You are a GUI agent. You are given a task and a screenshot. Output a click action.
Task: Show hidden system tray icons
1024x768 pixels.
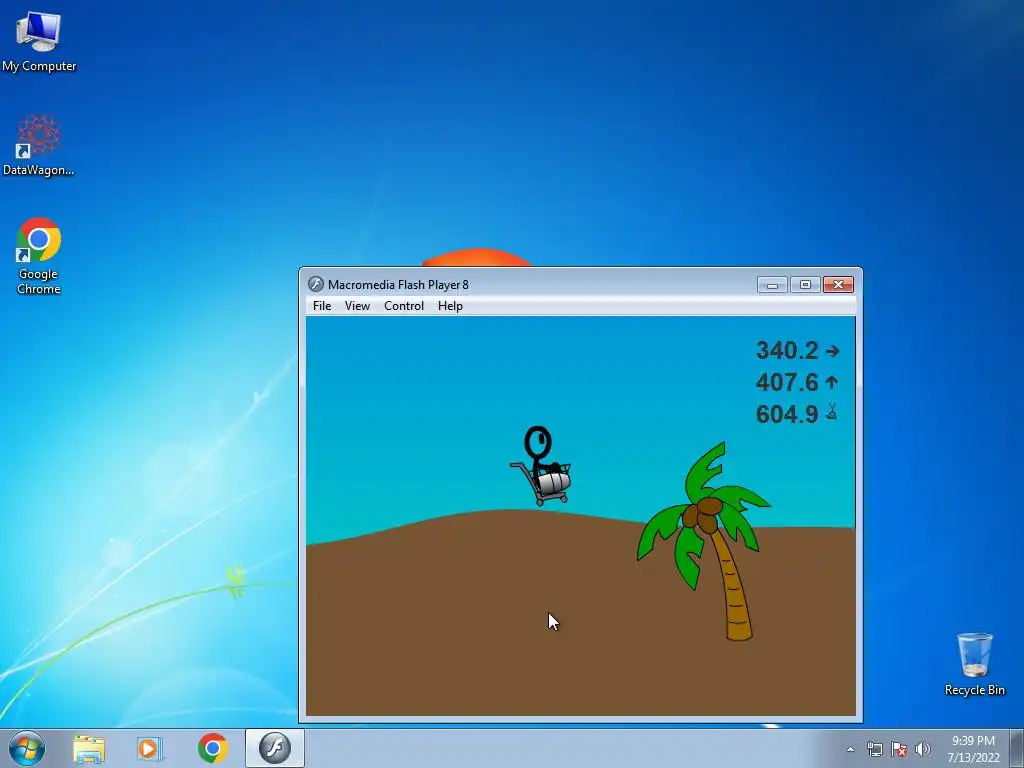point(850,749)
